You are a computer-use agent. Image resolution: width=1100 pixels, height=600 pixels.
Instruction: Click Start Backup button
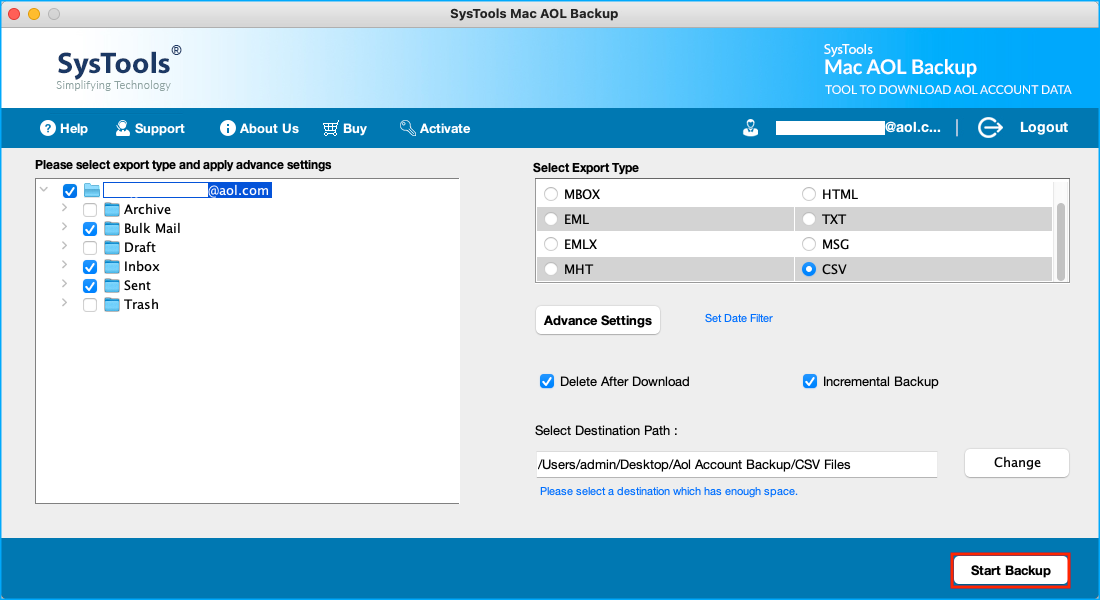tap(1010, 571)
